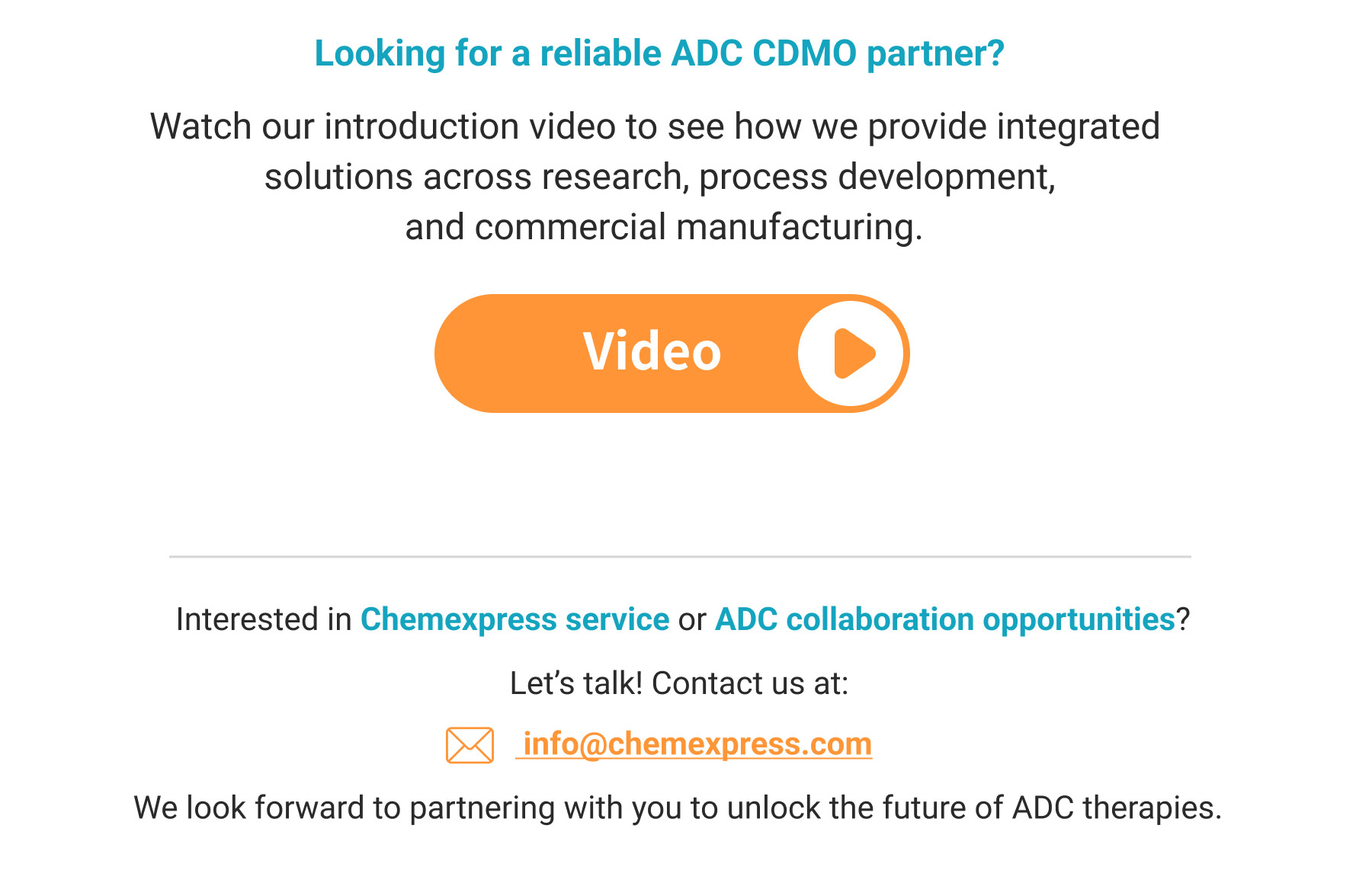1372x886 pixels.
Task: Click 'CDMO' in the blue heading
Action: tap(805, 53)
